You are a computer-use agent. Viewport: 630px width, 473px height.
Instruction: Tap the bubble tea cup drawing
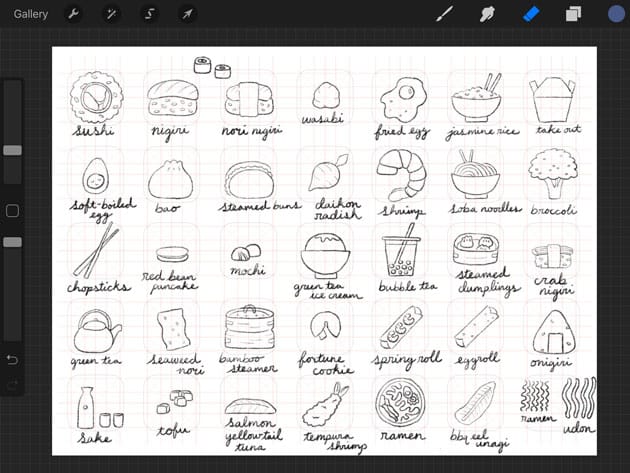(401, 250)
